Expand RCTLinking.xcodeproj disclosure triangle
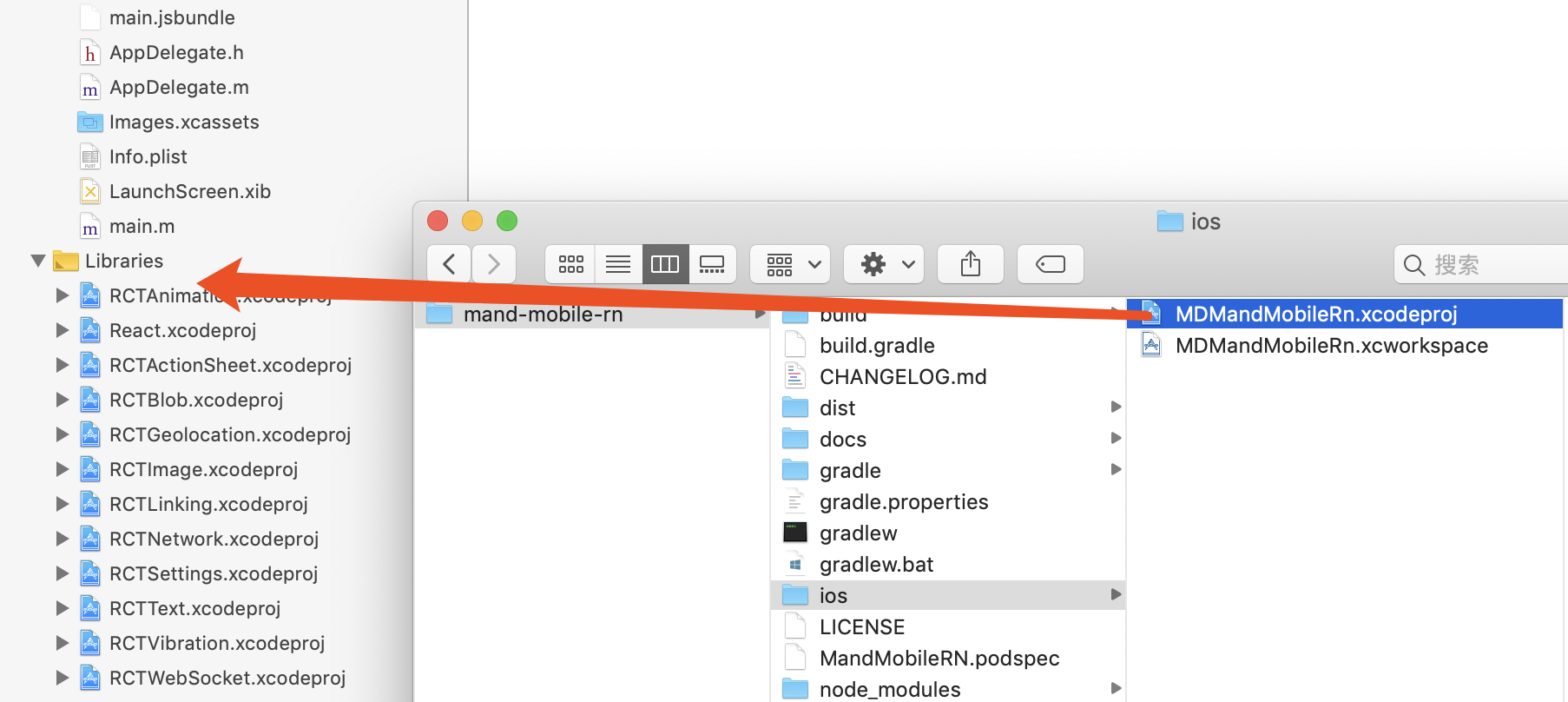Viewport: 1568px width, 702px height. (63, 504)
